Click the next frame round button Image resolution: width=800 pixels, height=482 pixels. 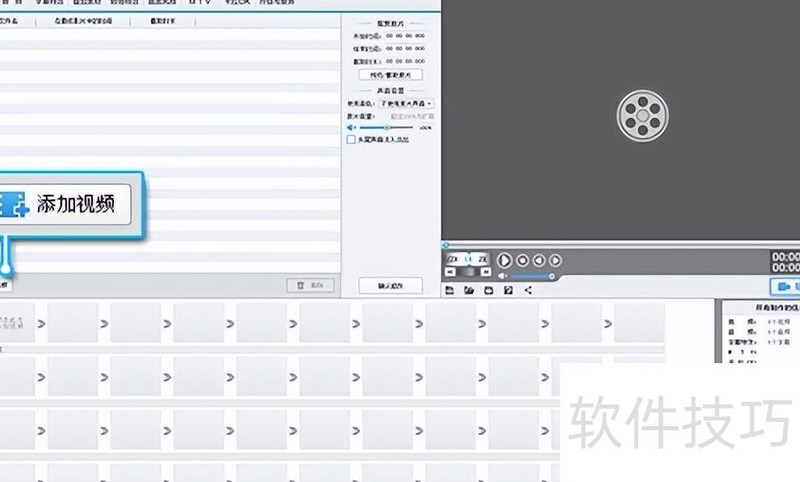point(555,261)
